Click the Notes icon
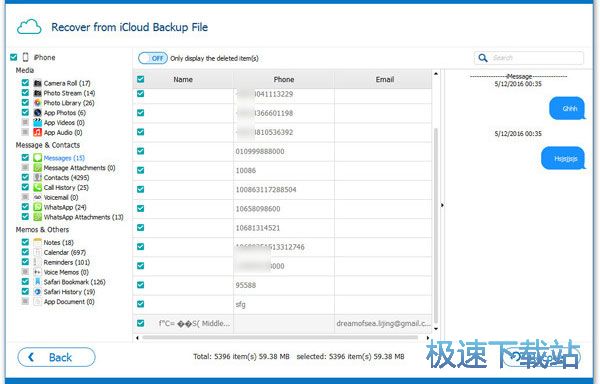This screenshot has width=600, height=384. click(38, 242)
